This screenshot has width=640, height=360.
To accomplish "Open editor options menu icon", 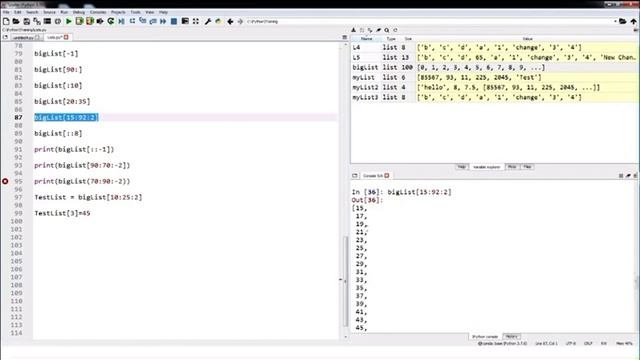I will (x=344, y=37).
